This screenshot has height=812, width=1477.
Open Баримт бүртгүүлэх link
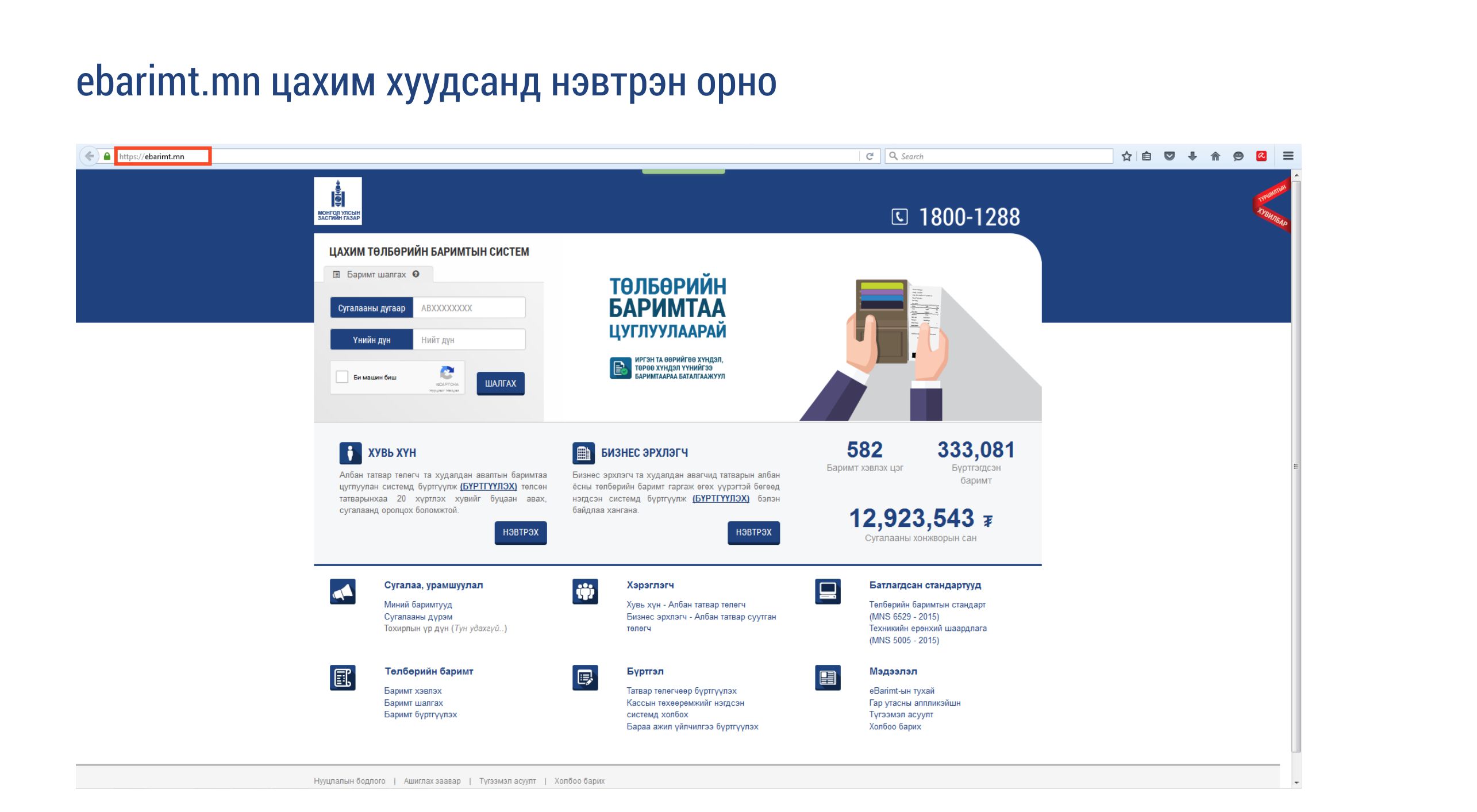click(x=420, y=714)
